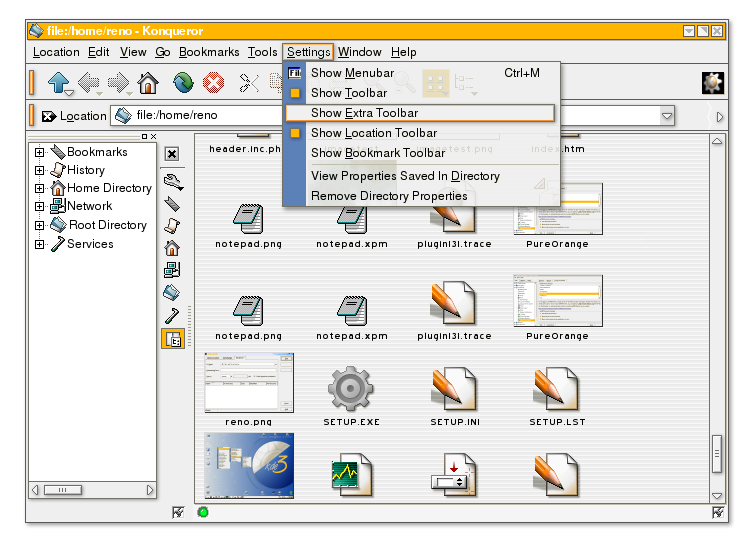Open the Help menu
The height and width of the screenshot is (560, 749).
(x=404, y=52)
